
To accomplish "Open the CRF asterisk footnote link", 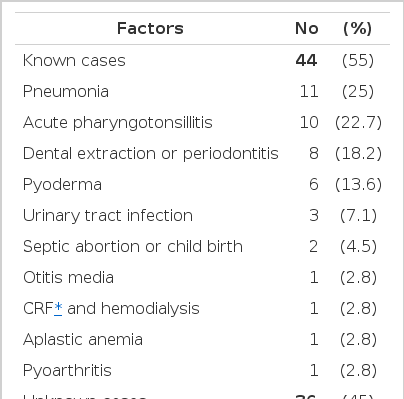I will (58, 308).
